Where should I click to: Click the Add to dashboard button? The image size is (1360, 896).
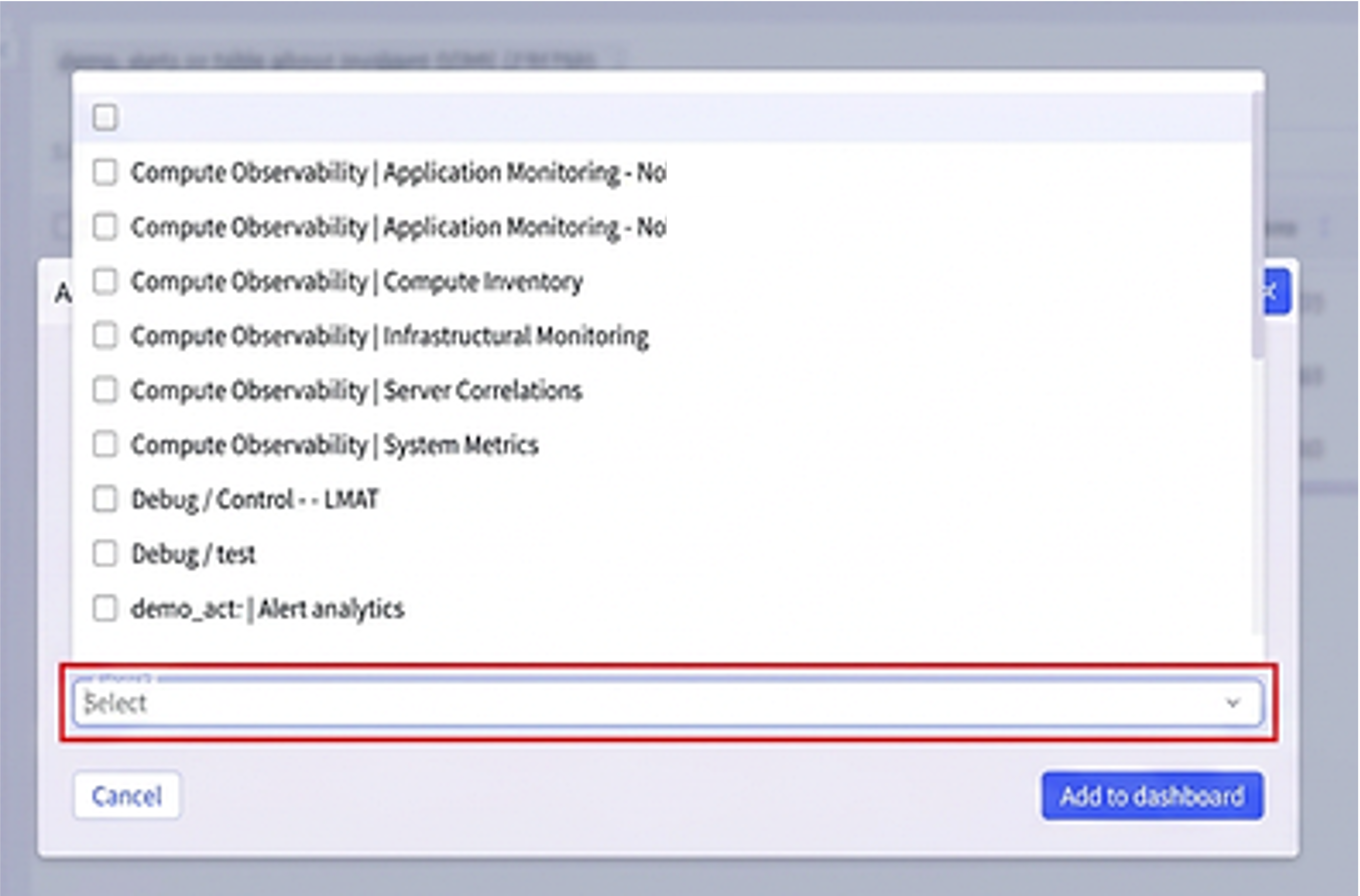(1152, 796)
